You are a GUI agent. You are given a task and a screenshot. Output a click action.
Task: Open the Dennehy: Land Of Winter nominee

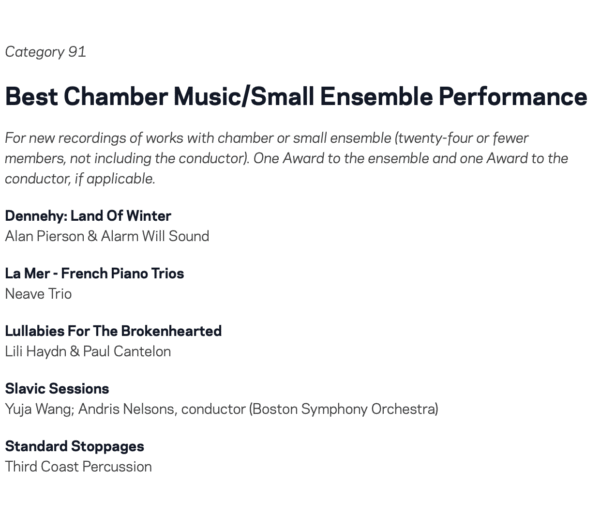coord(88,216)
